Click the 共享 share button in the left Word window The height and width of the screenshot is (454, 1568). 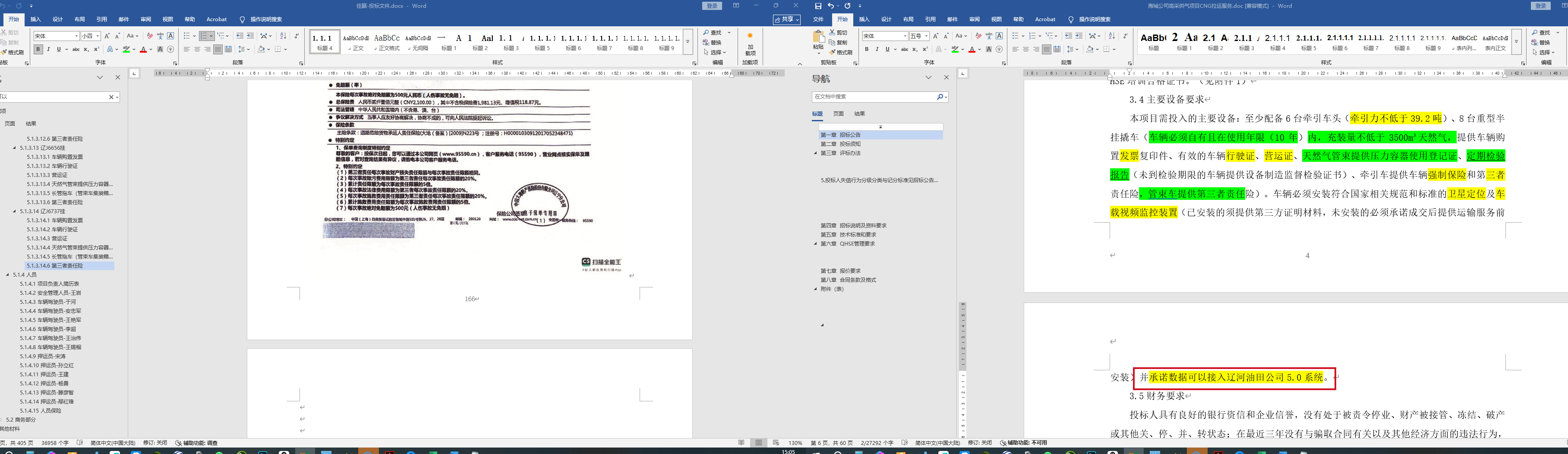click(x=787, y=19)
